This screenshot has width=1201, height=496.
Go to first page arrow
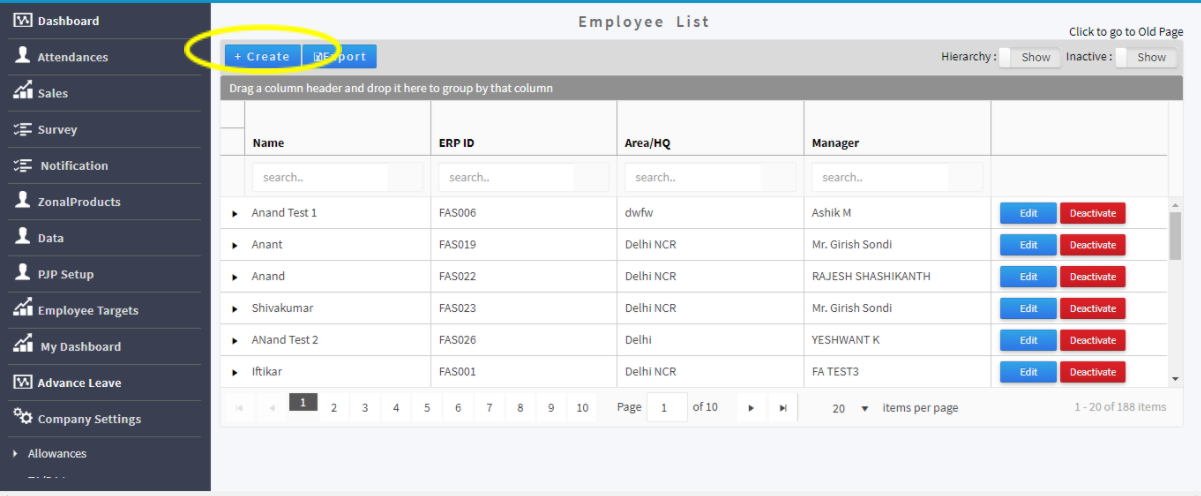pos(239,408)
